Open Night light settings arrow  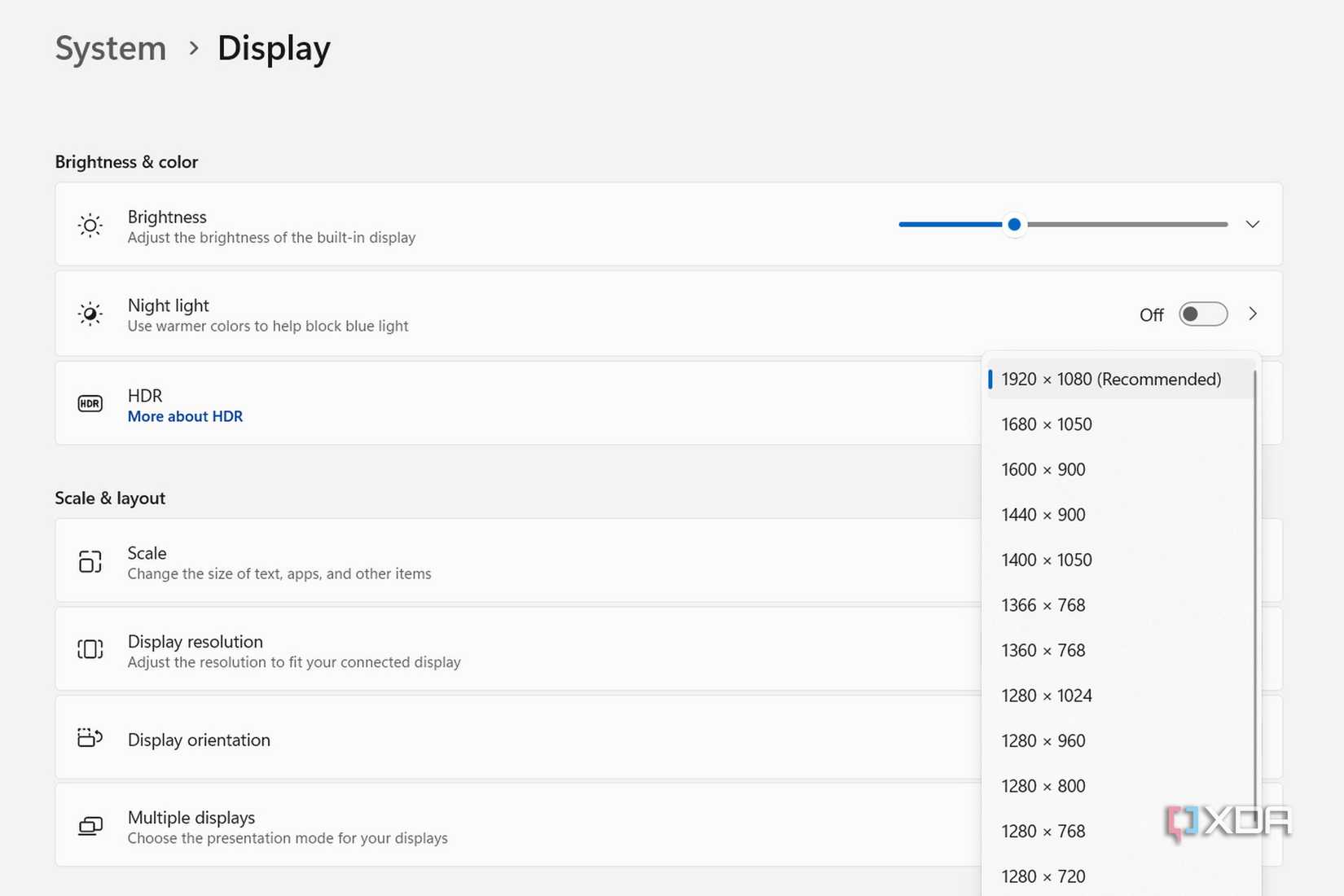tap(1254, 314)
